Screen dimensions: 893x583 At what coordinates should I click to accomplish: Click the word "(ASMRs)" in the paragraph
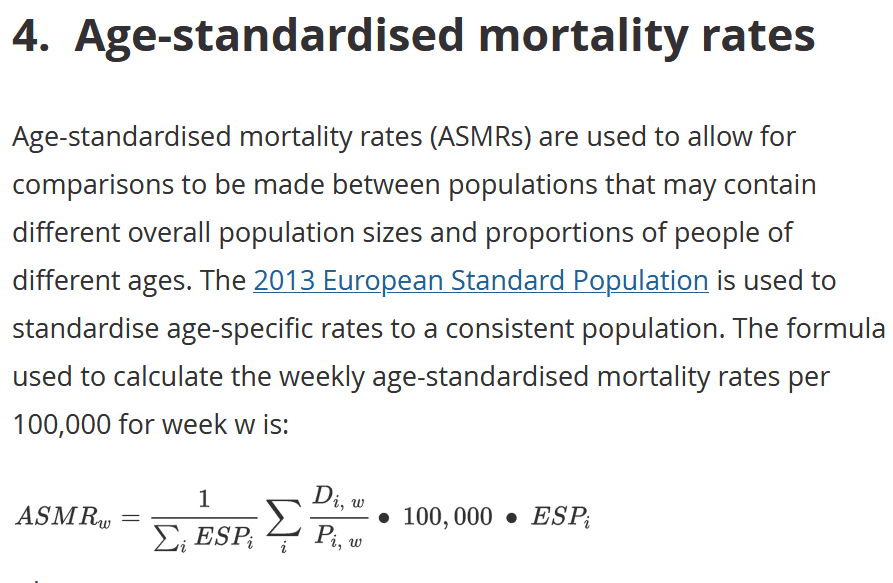[x=481, y=137]
